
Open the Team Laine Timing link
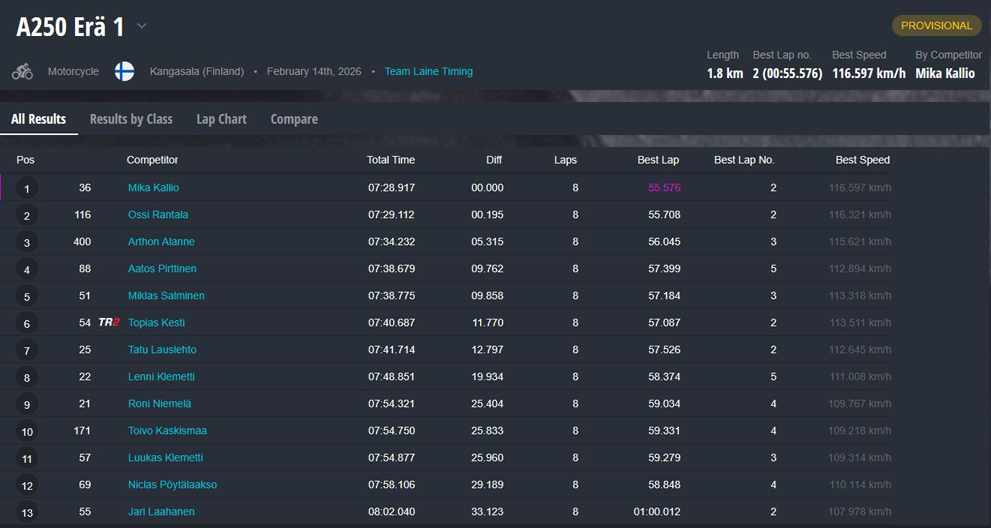coord(428,72)
